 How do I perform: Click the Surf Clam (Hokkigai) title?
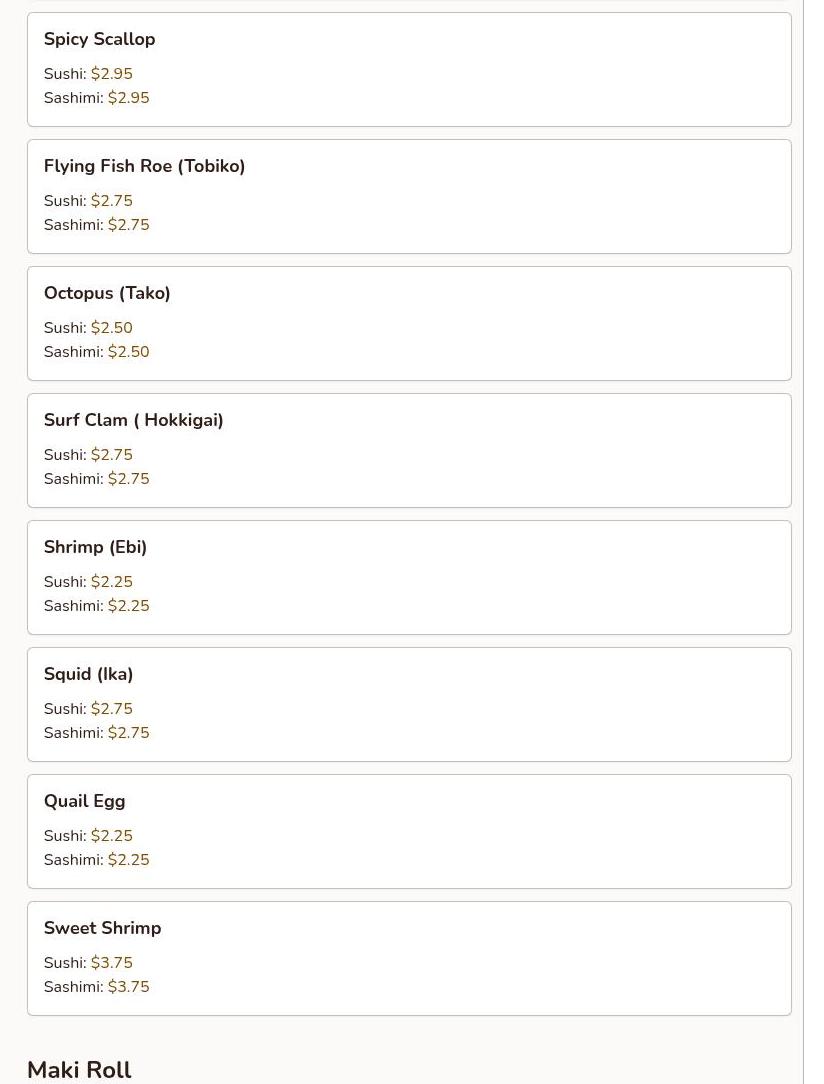[133, 420]
